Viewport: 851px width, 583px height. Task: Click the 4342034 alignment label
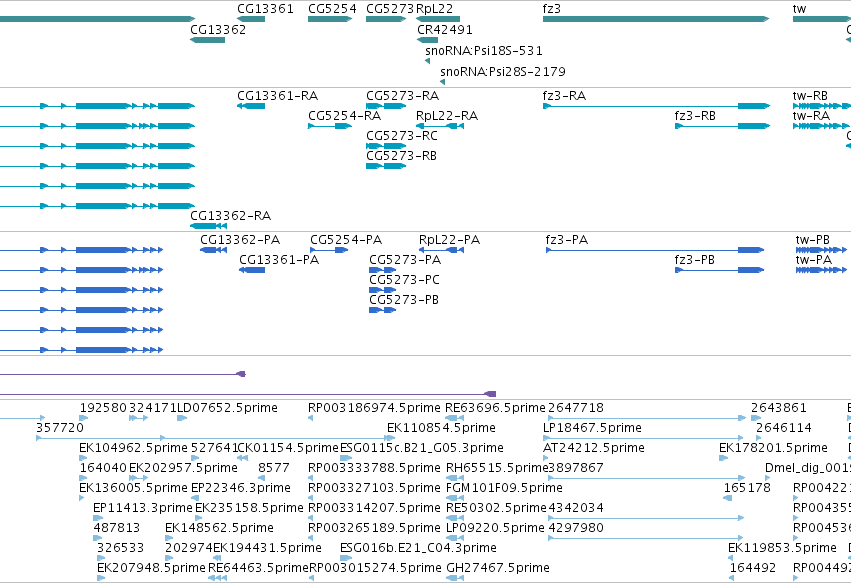coord(576,508)
